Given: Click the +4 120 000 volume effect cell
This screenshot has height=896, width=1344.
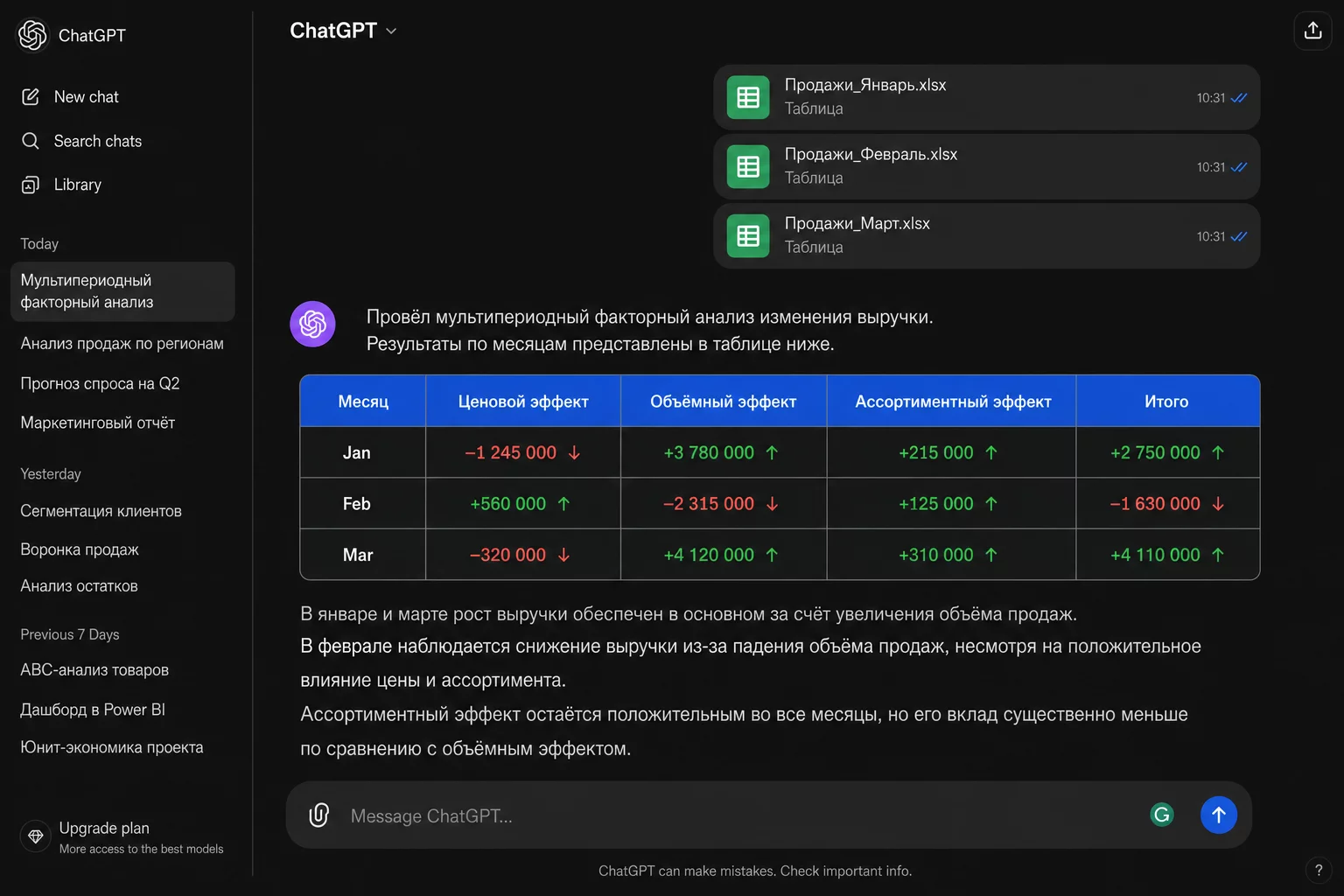Looking at the screenshot, I should pyautogui.click(x=724, y=555).
